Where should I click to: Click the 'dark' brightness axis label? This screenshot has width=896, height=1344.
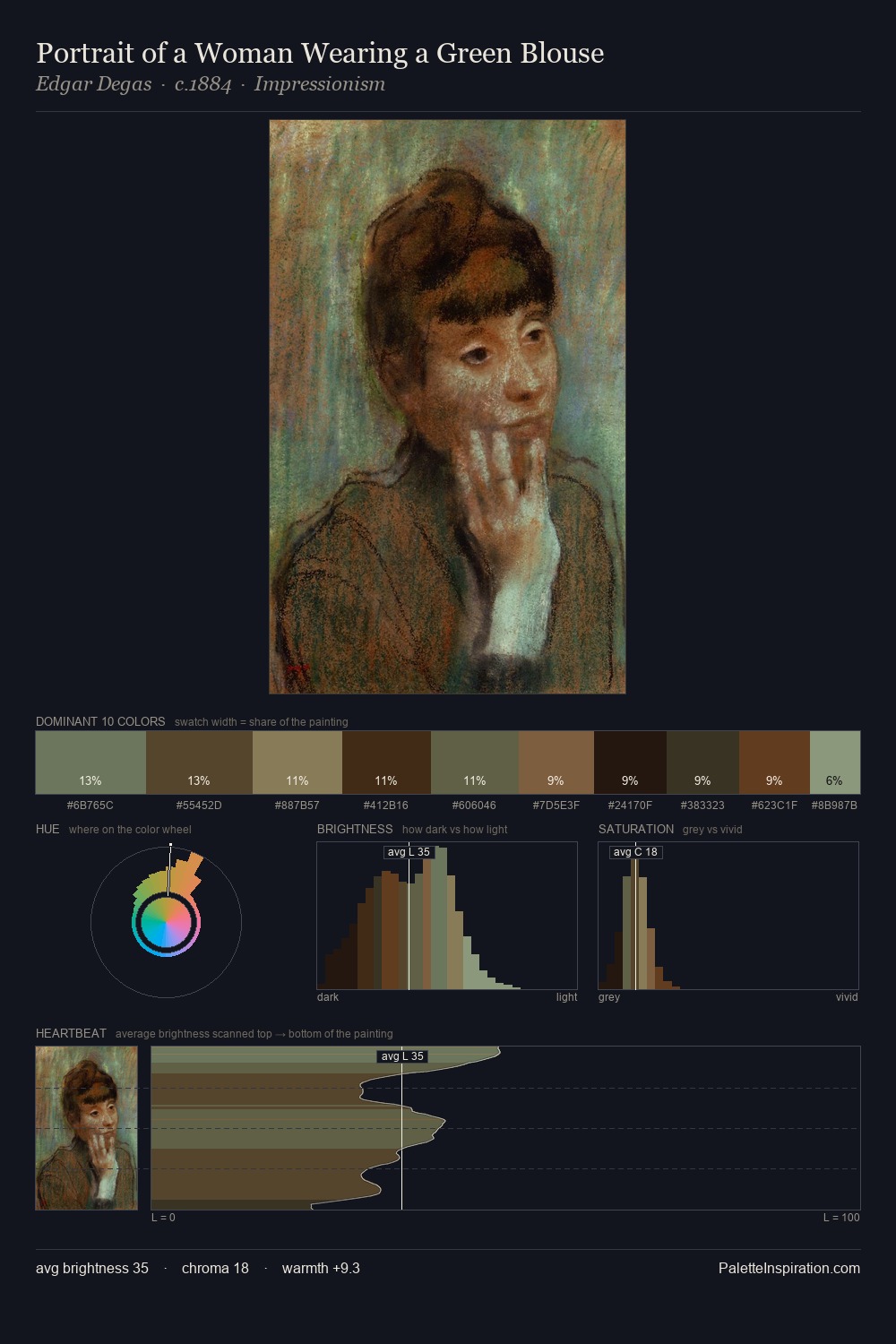click(328, 997)
